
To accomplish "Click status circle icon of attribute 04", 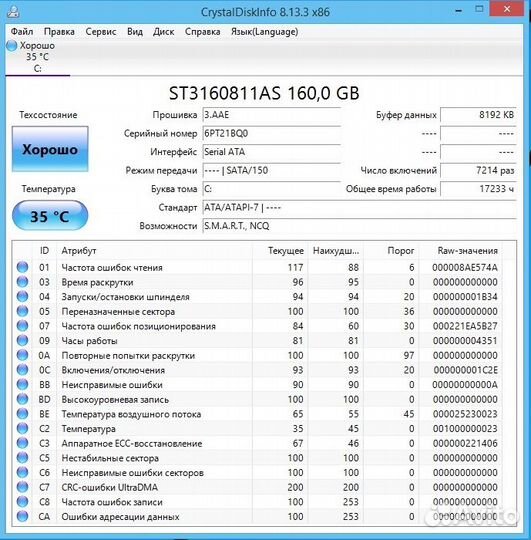I will [22, 297].
